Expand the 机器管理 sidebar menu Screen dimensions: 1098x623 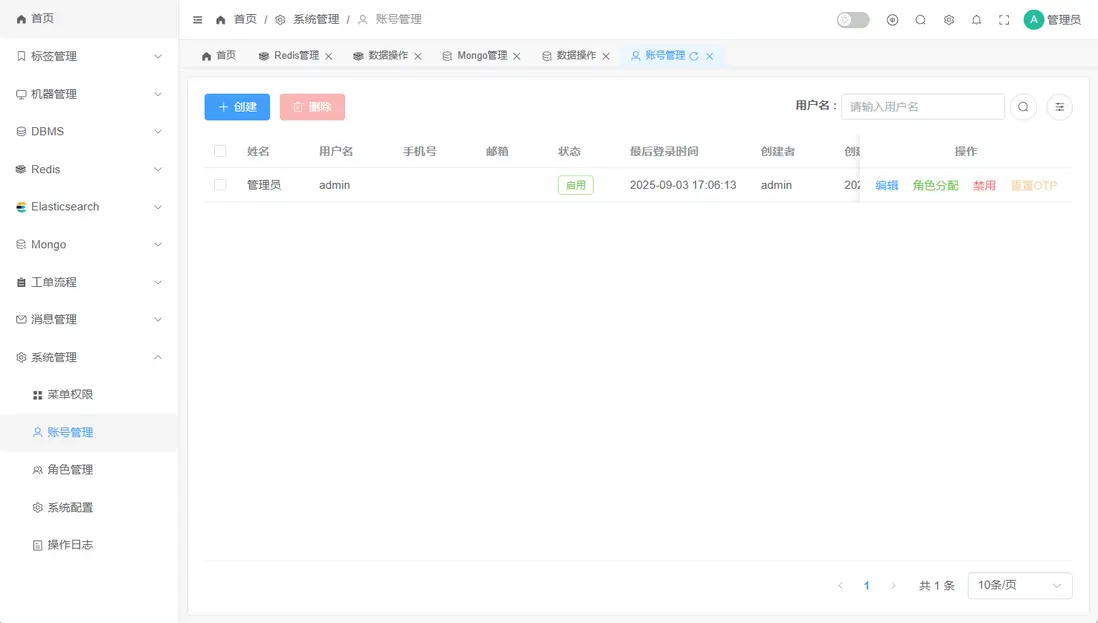point(89,94)
